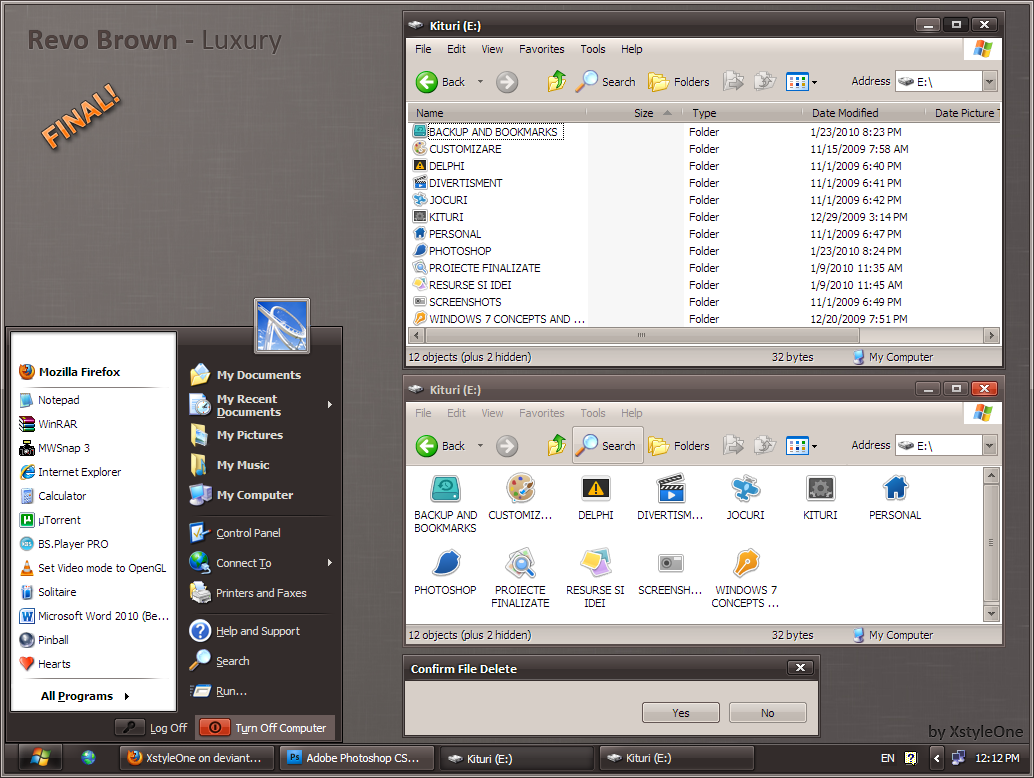Click the Turn Off Computer button
Screen dimensions: 1034x778
pos(265,728)
